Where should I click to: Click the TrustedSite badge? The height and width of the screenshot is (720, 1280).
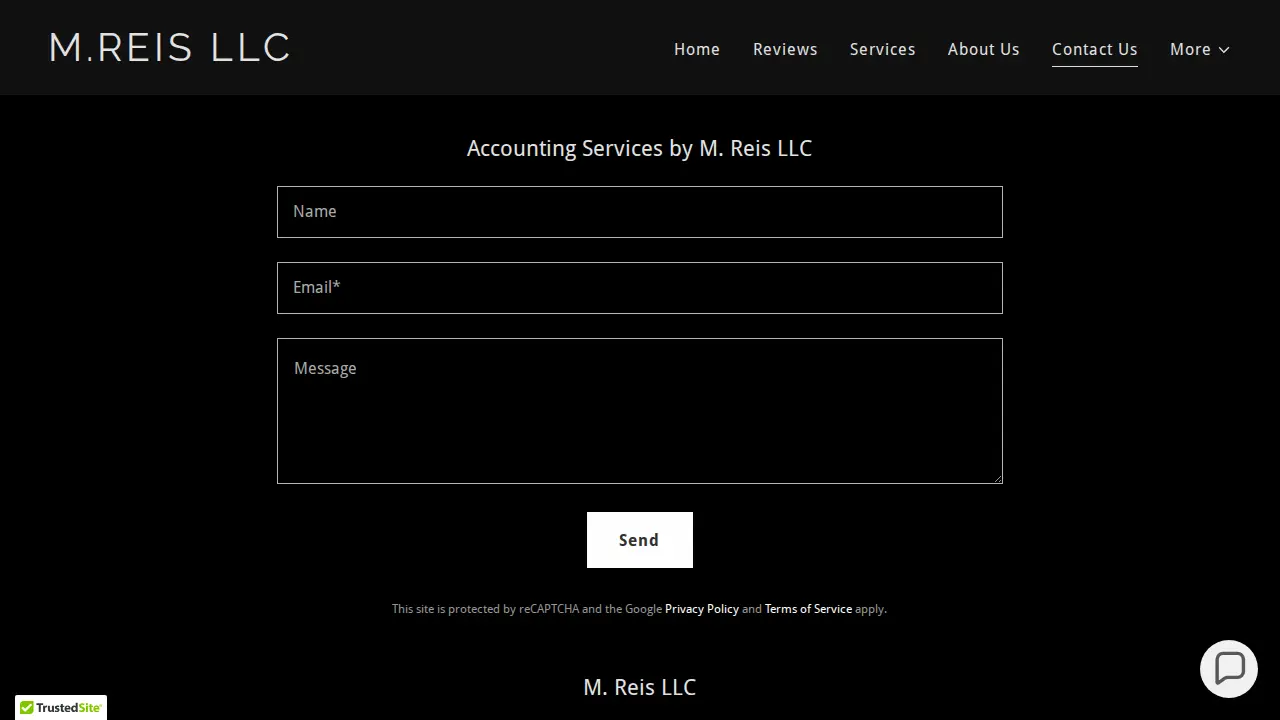coord(61,707)
